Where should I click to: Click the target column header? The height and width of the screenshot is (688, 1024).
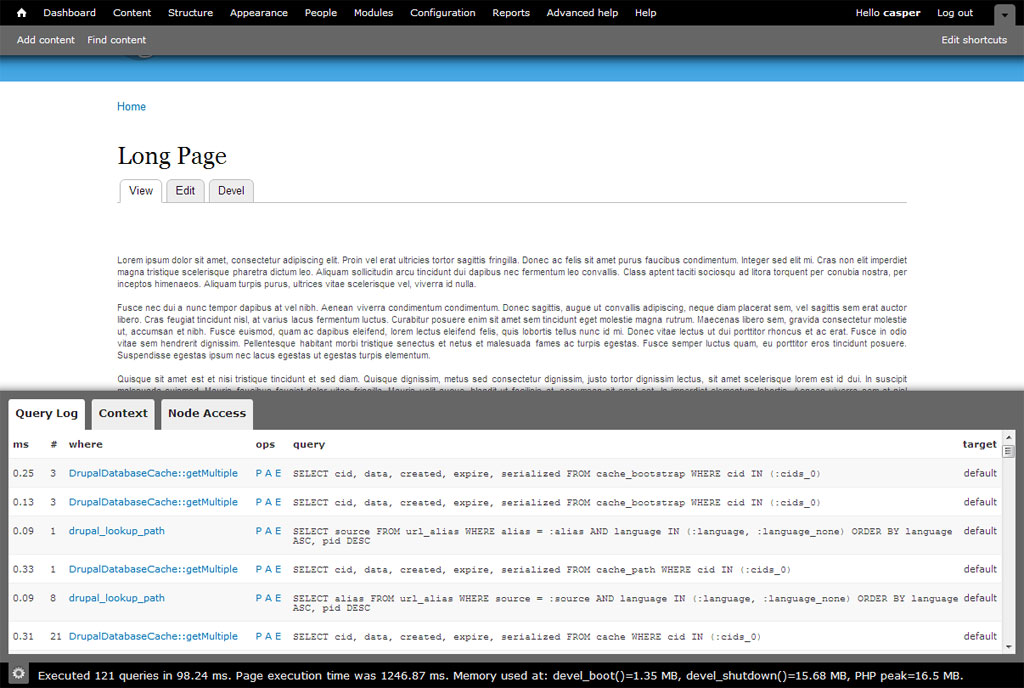[x=980, y=444]
